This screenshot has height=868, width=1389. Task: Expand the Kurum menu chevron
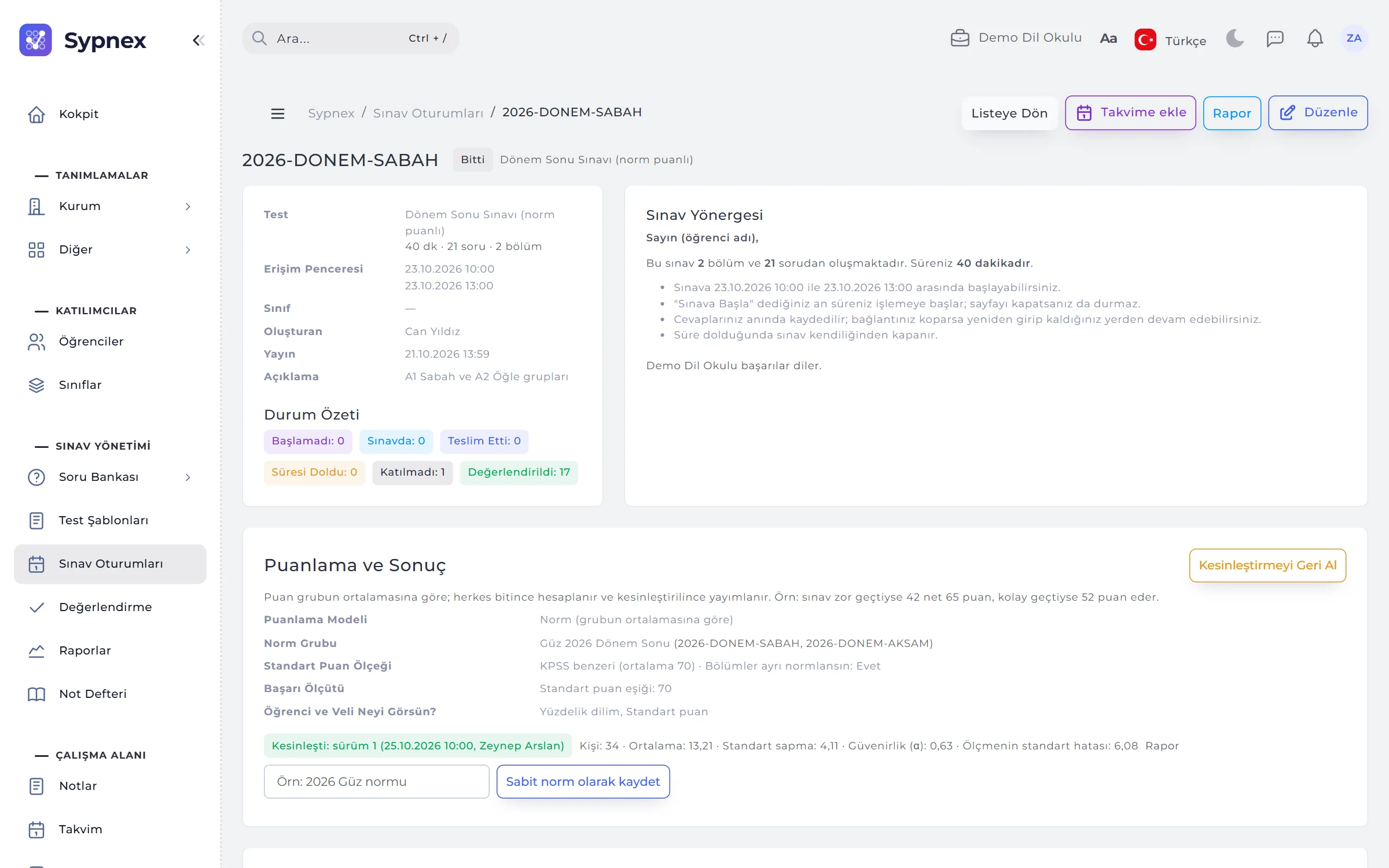(x=188, y=207)
